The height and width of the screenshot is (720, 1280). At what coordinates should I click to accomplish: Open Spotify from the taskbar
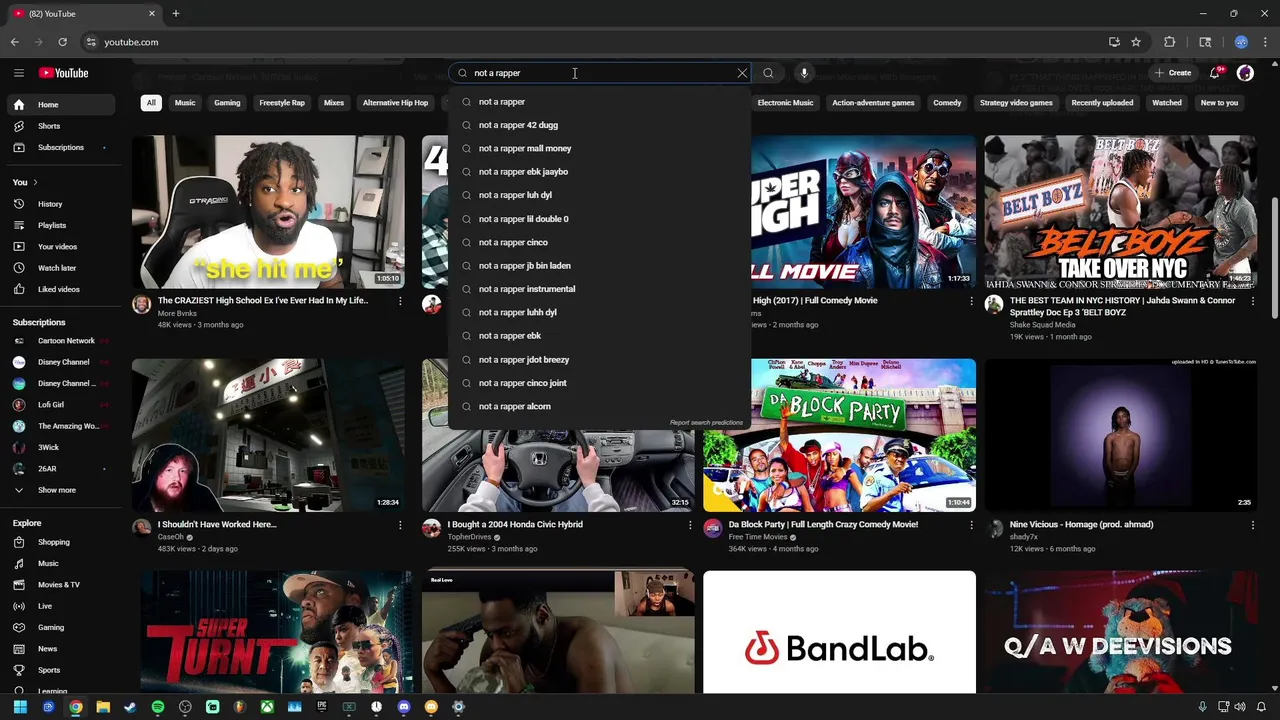coord(158,707)
